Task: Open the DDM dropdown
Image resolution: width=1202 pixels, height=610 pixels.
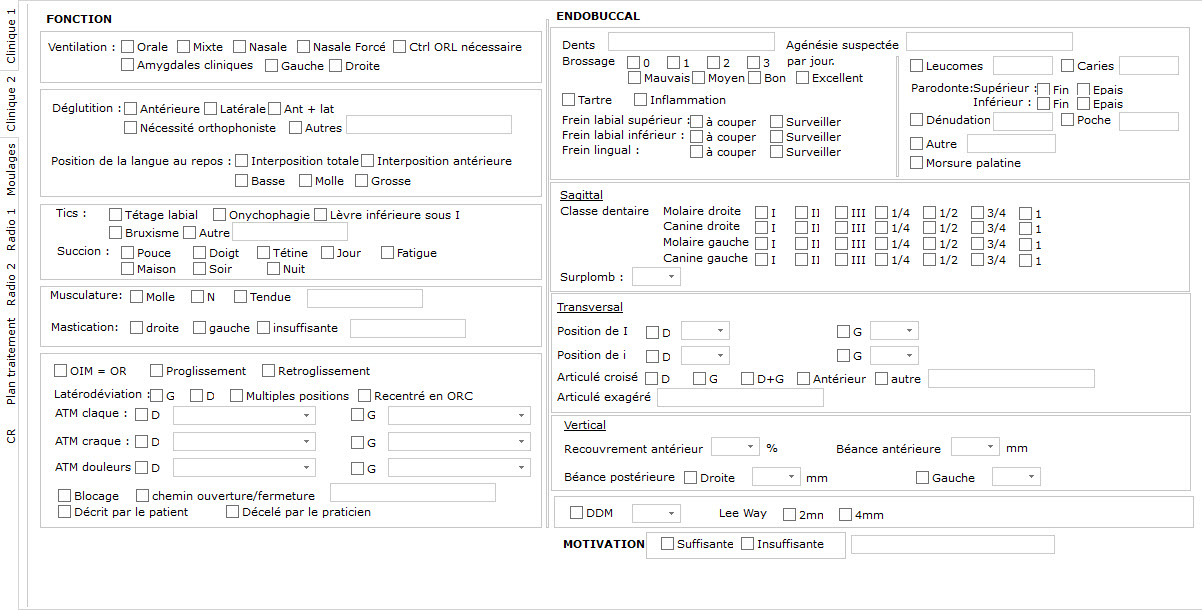Action: (656, 512)
